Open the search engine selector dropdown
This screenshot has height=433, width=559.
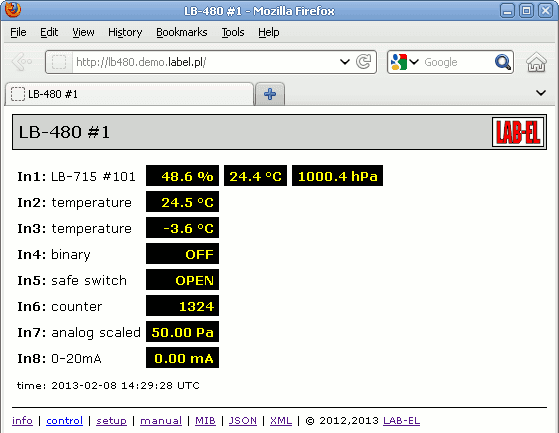coord(405,62)
